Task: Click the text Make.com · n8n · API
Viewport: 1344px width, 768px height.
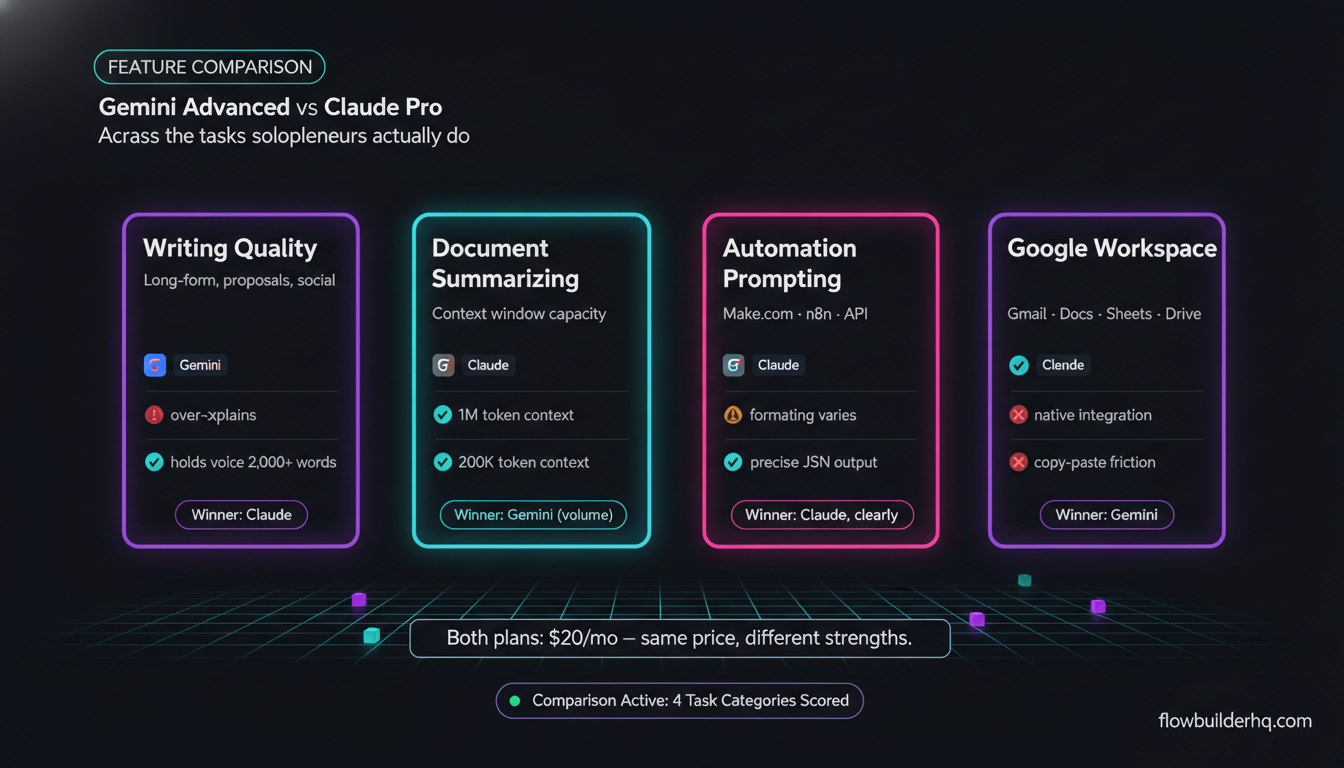Action: point(793,313)
